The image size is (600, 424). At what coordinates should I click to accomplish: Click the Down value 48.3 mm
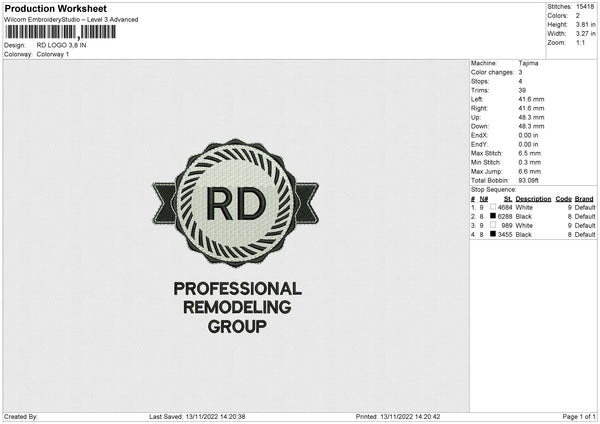tap(531, 126)
